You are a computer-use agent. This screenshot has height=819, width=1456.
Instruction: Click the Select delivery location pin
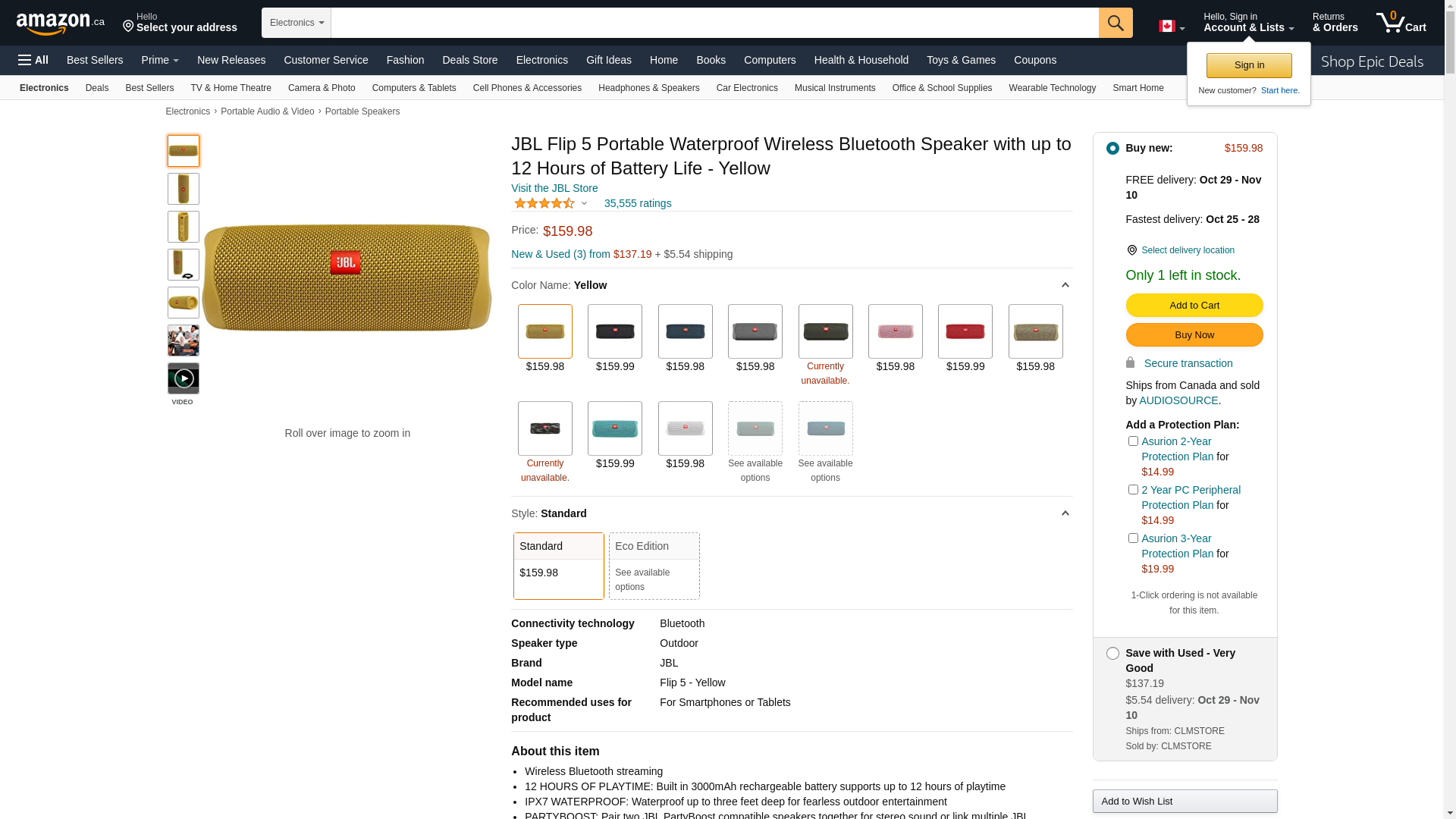click(1131, 250)
